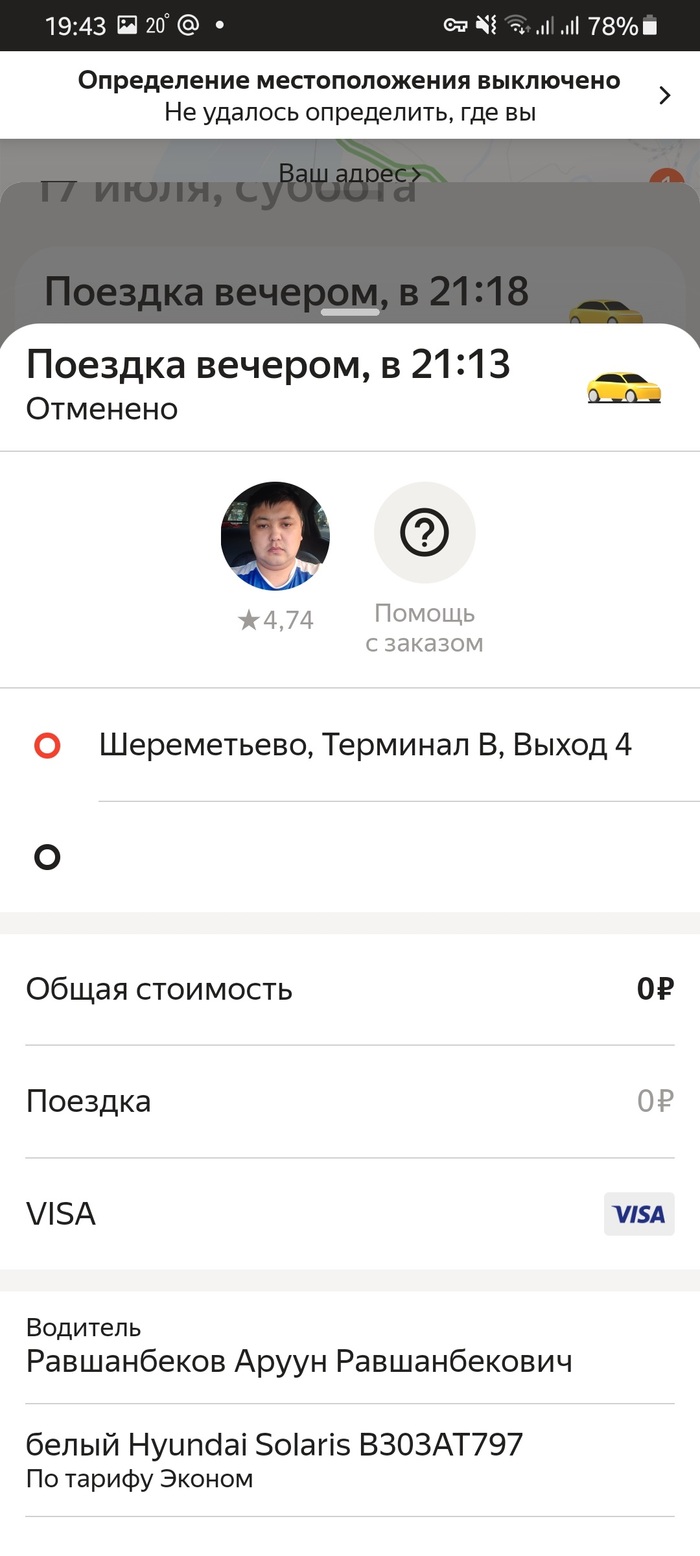Tap the driver's 4,74 star rating
This screenshot has height=1556, width=700.
[276, 620]
